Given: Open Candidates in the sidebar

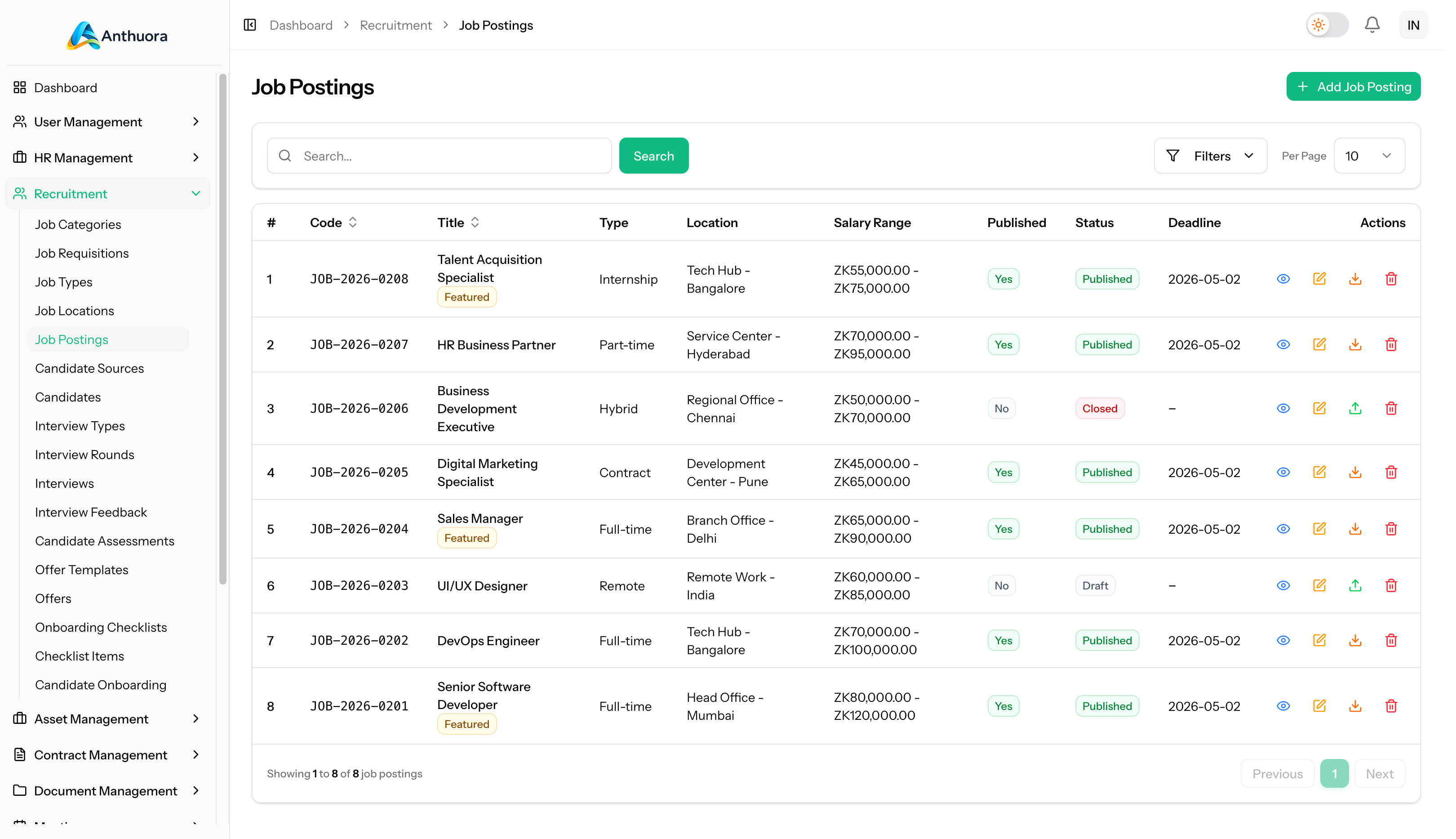Looking at the screenshot, I should [67, 397].
